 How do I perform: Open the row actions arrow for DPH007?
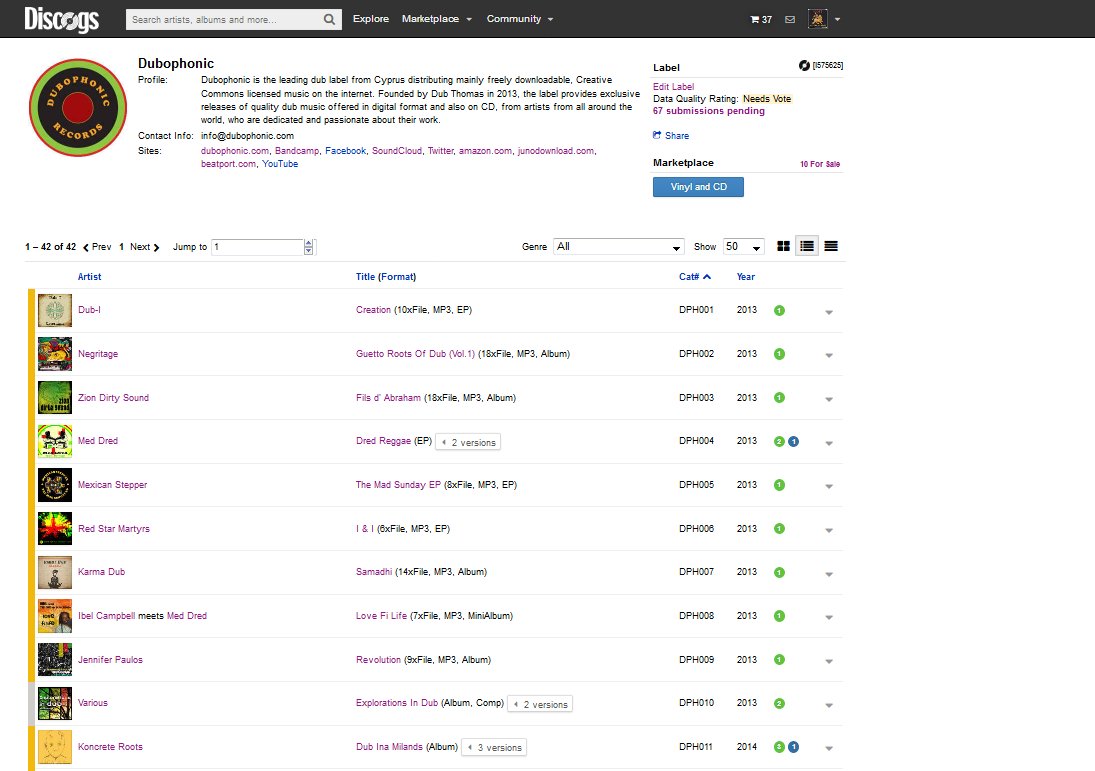829,574
